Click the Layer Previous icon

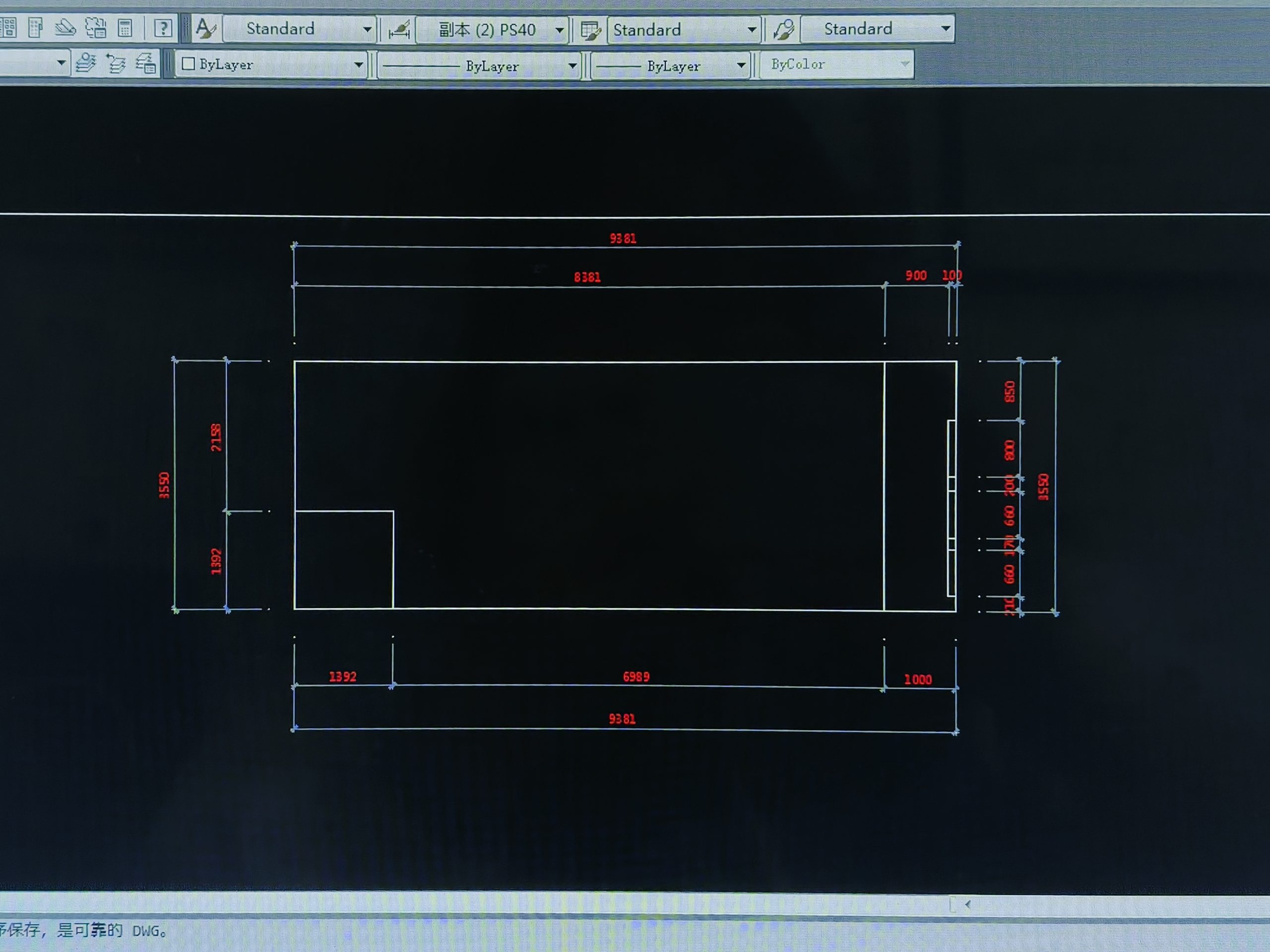point(116,63)
